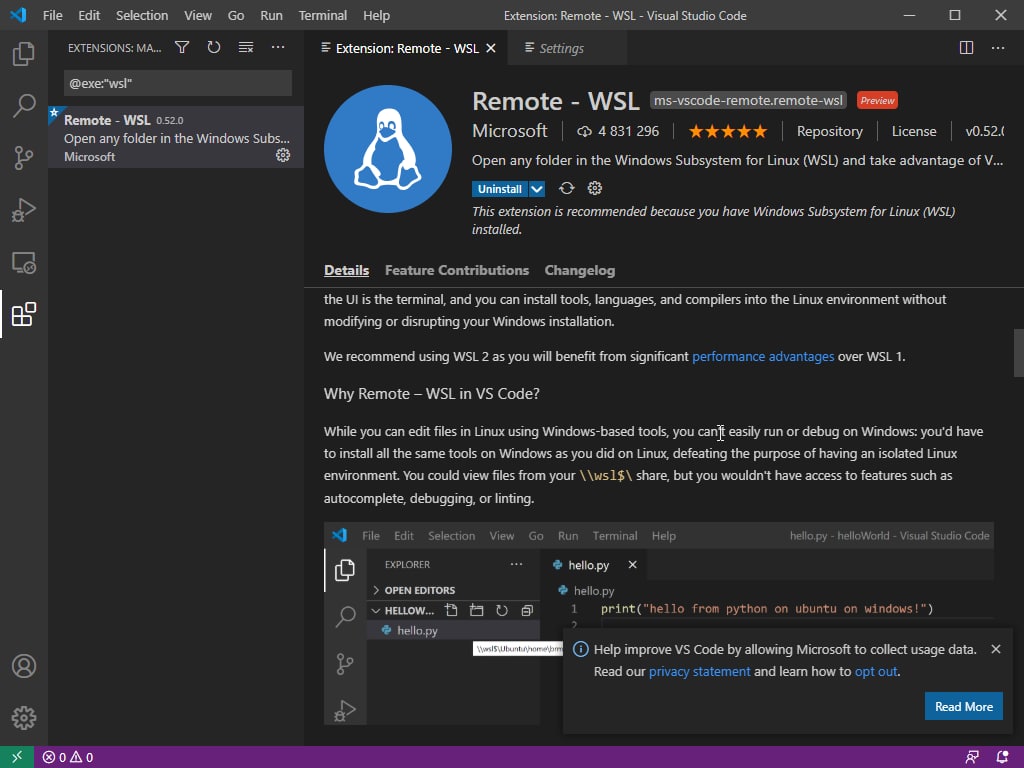Clear extensions search results icon

click(x=246, y=48)
